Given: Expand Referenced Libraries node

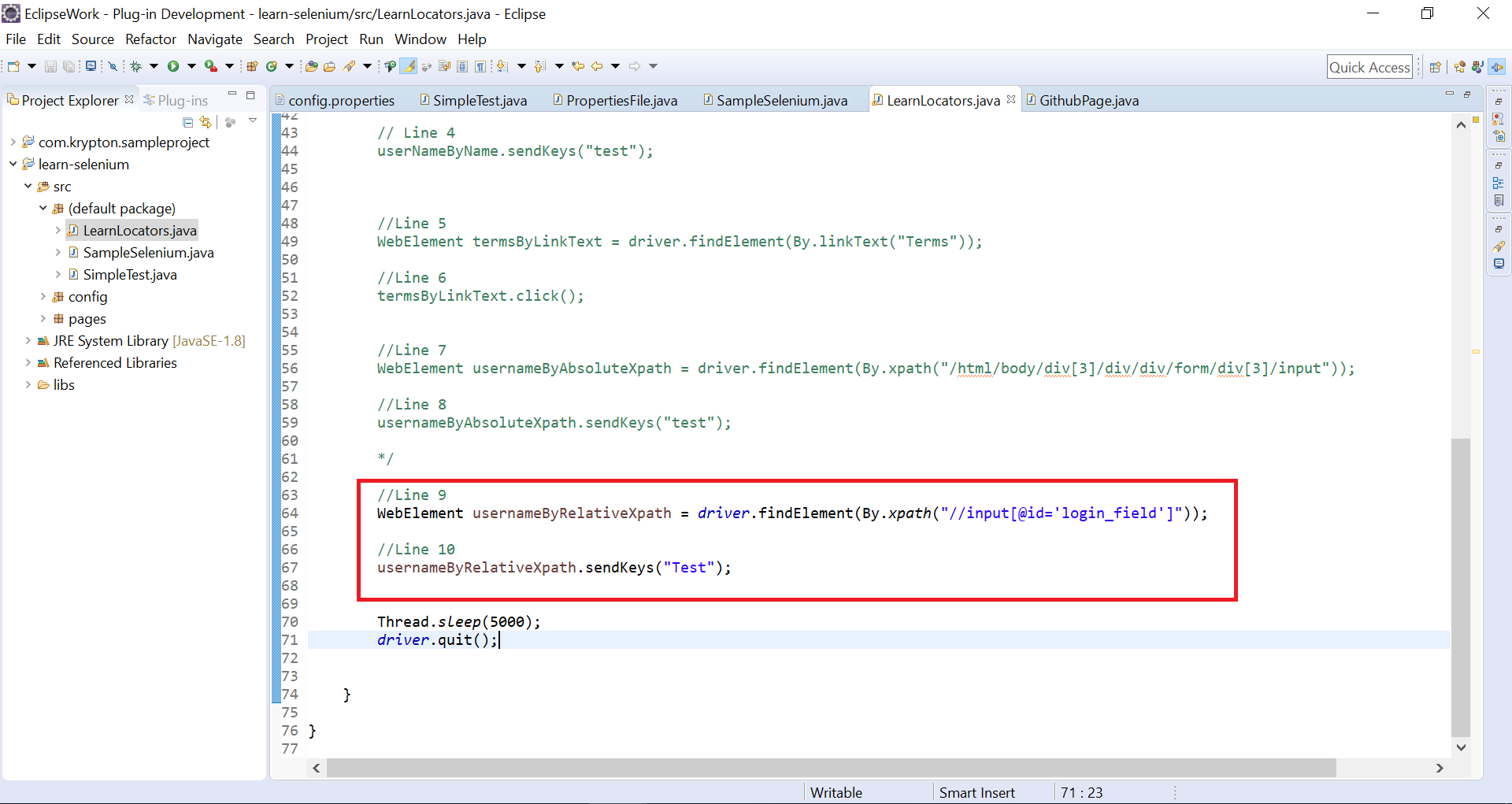Looking at the screenshot, I should click(28, 362).
